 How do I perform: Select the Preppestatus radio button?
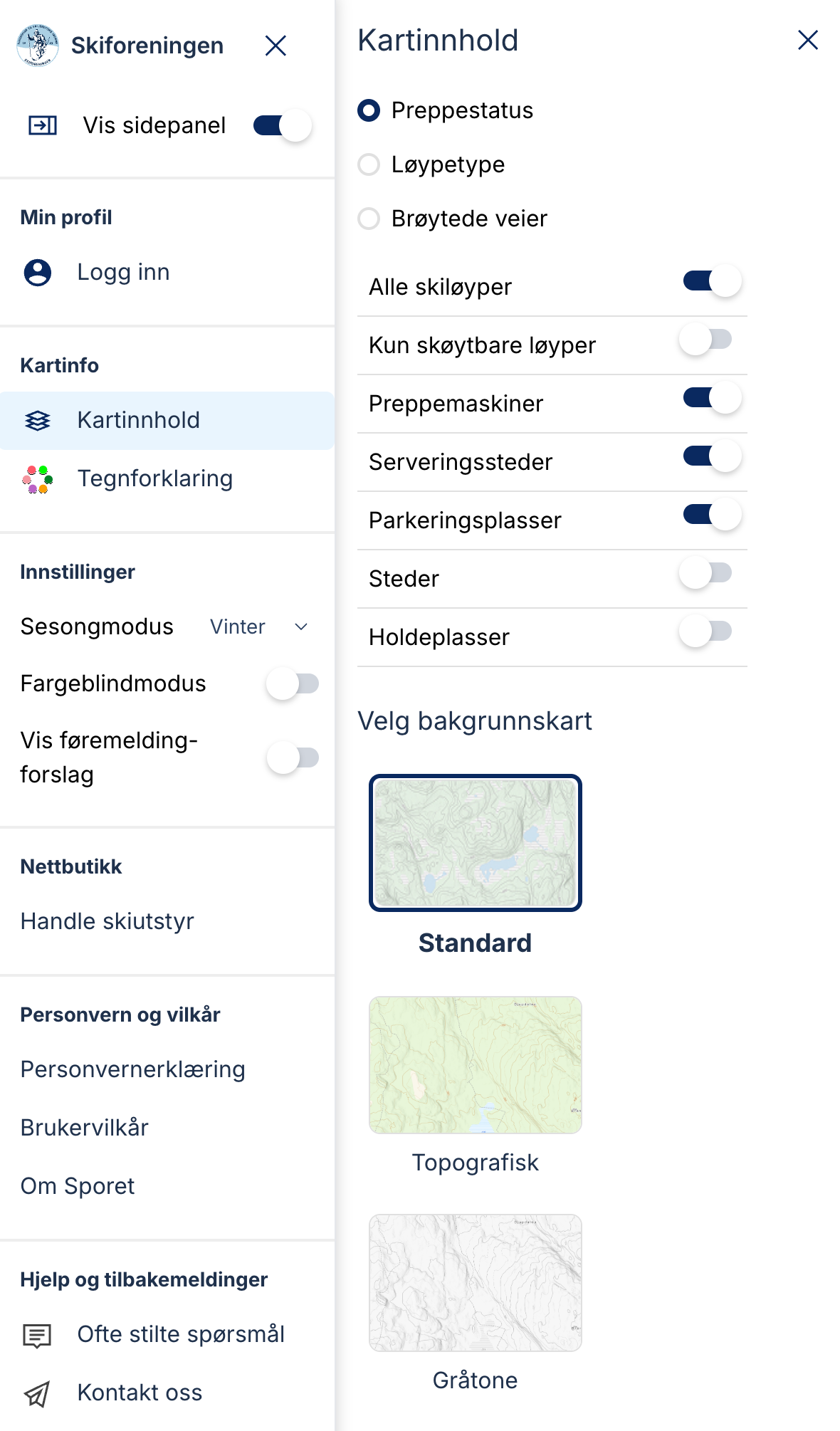(369, 110)
